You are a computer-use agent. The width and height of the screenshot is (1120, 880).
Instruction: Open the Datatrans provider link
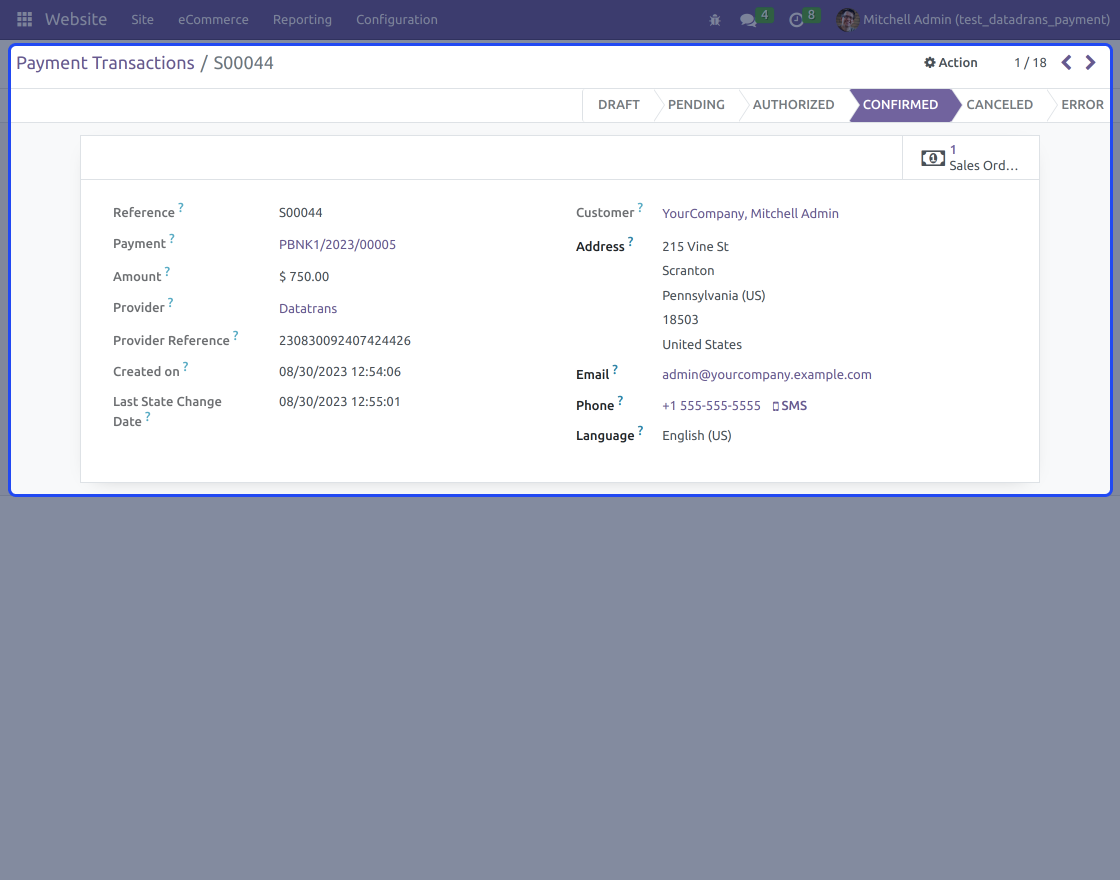tap(308, 309)
